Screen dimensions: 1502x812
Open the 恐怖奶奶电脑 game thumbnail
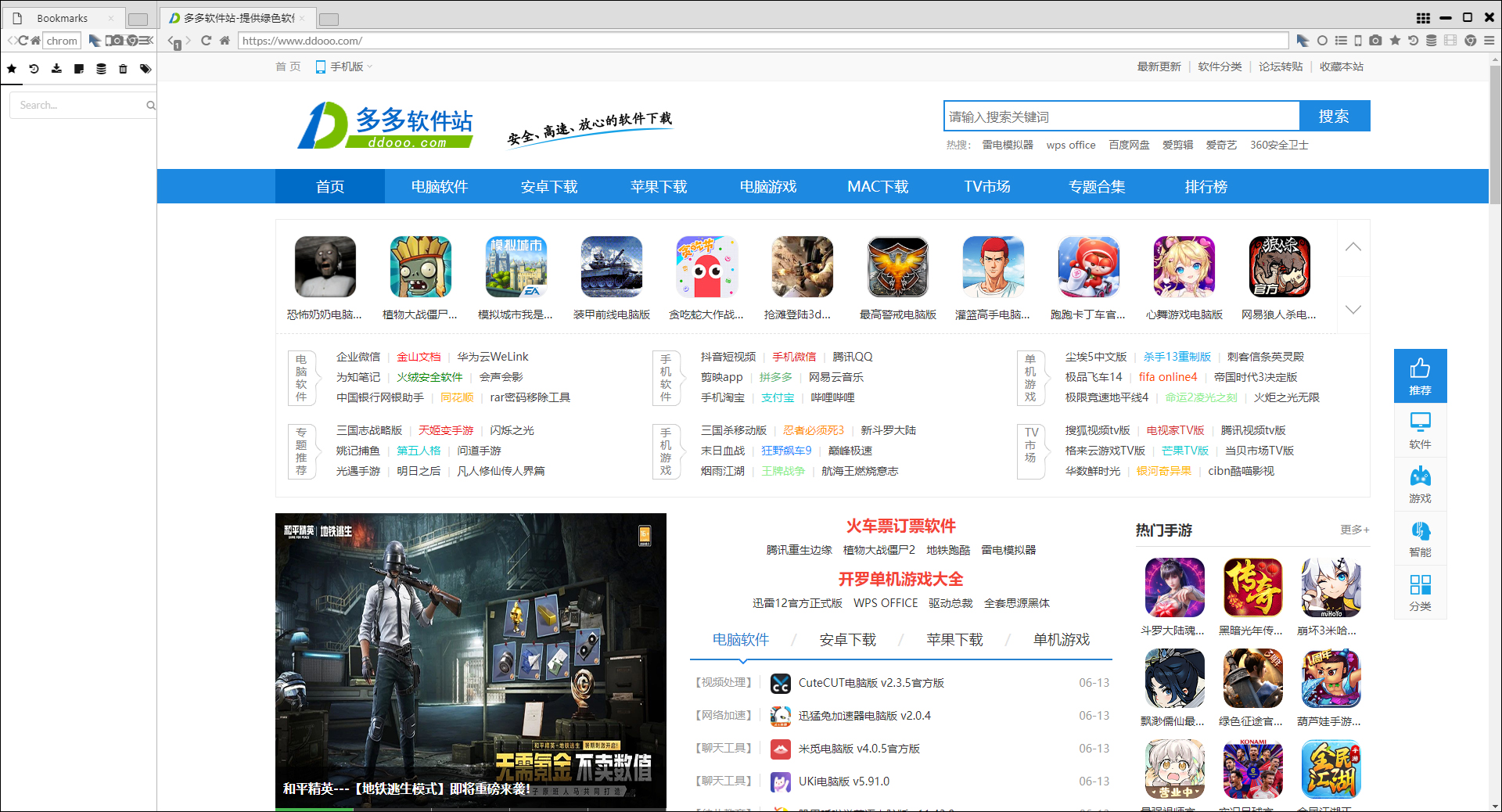325,268
